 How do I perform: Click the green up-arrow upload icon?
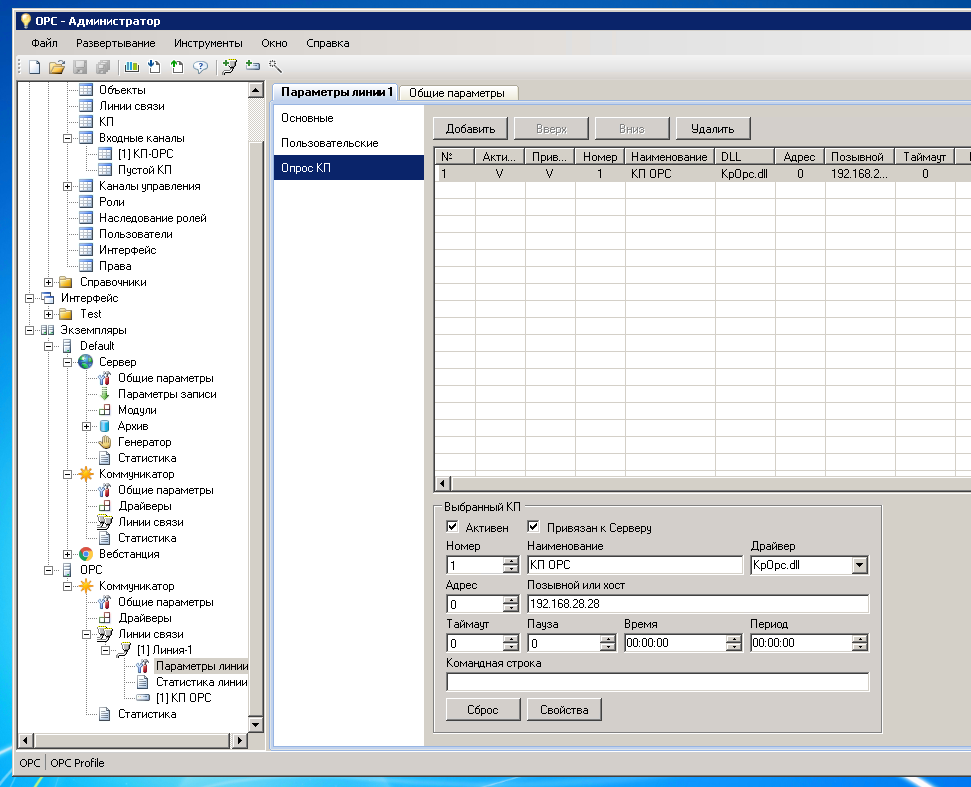coord(177,67)
